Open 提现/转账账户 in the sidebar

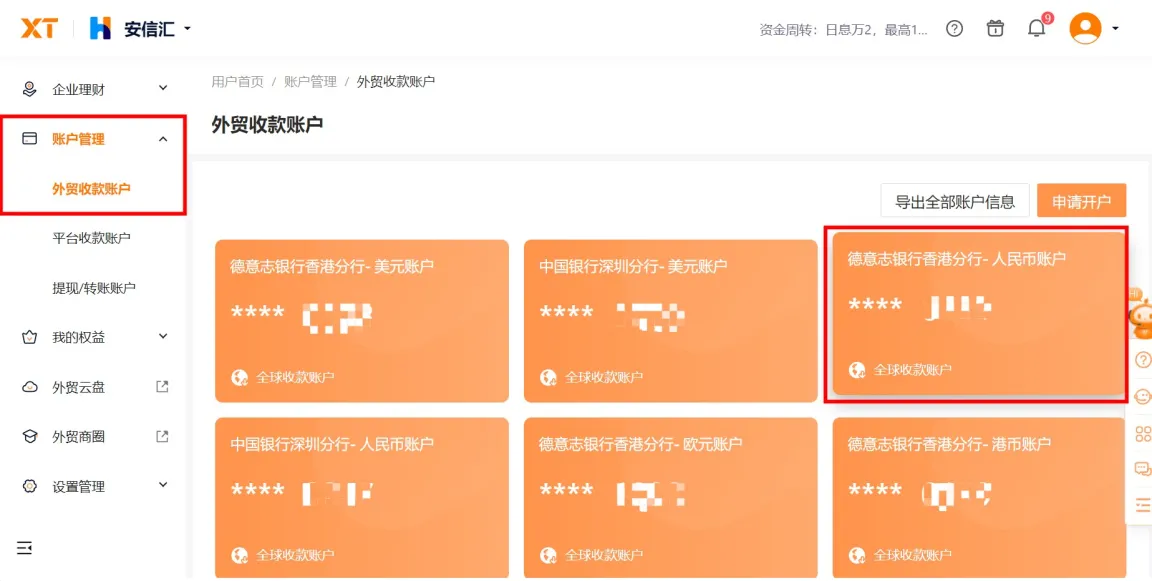click(x=93, y=288)
